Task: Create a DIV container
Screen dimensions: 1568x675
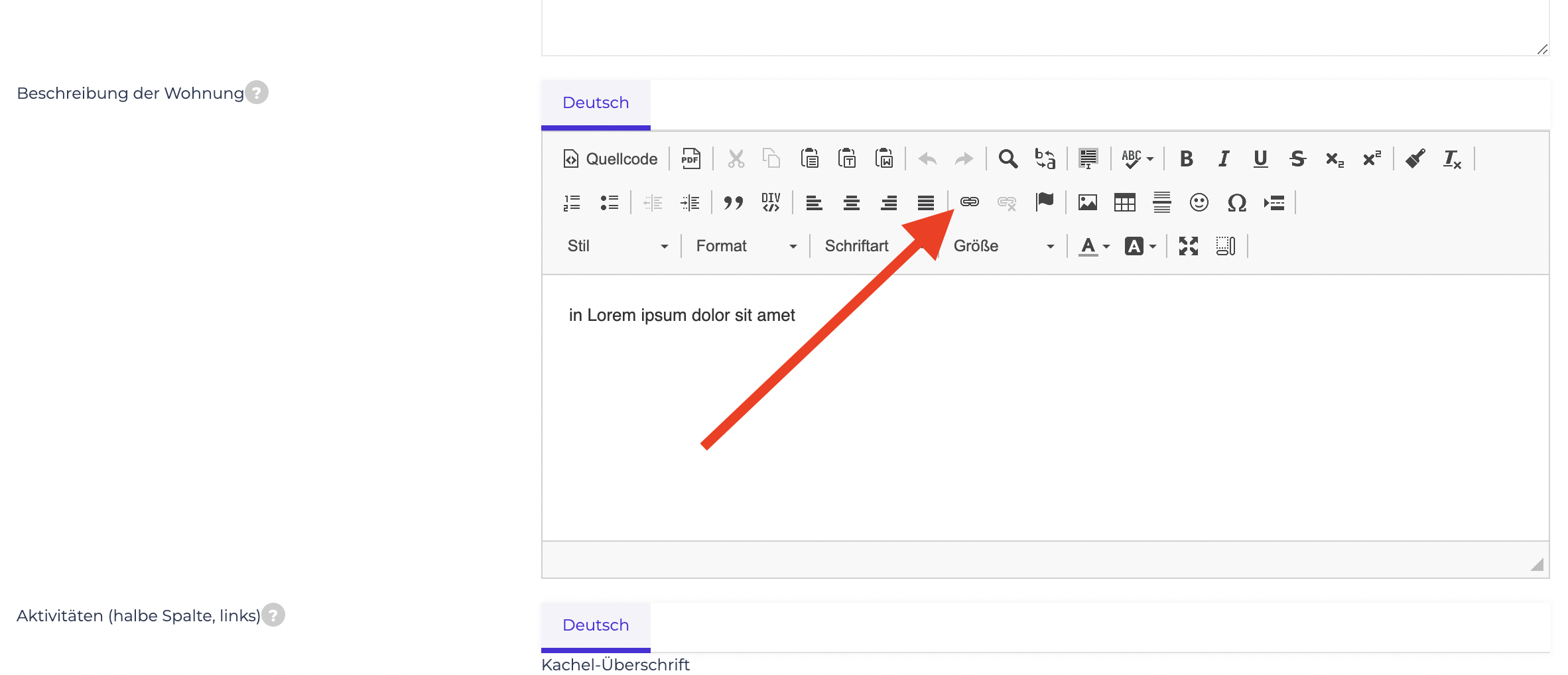Action: click(771, 202)
